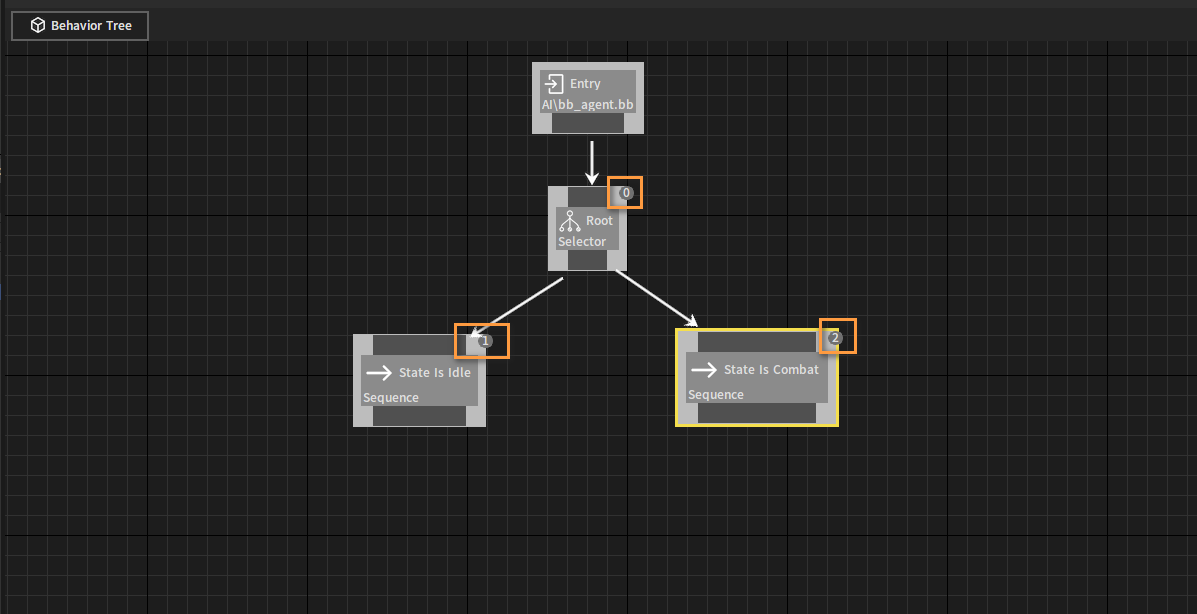Select the "State Is Idle" node title

pos(434,373)
